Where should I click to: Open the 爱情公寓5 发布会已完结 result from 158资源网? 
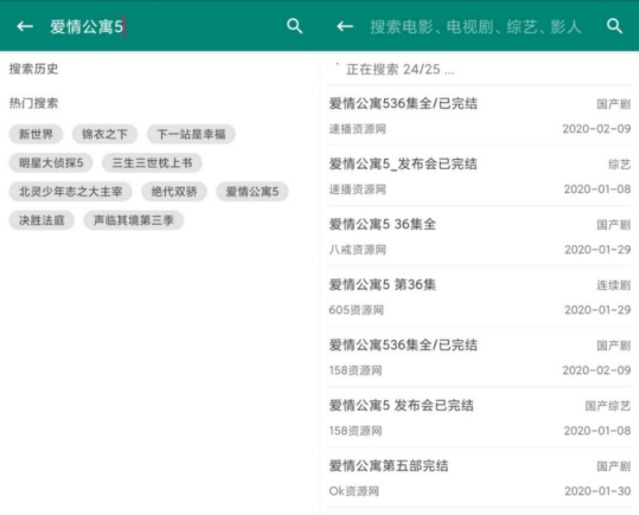(x=480, y=417)
